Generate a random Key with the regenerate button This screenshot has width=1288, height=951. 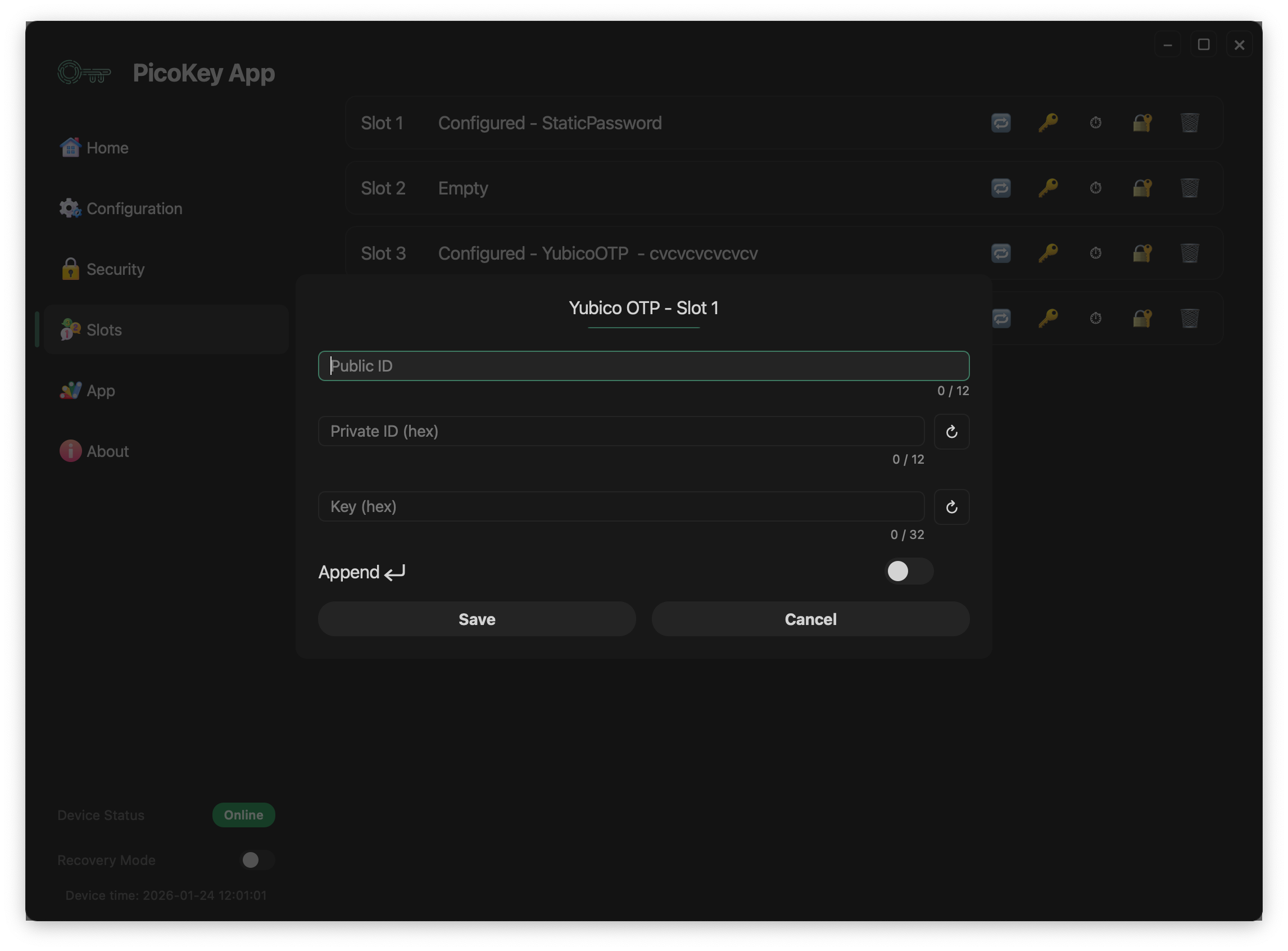(951, 507)
